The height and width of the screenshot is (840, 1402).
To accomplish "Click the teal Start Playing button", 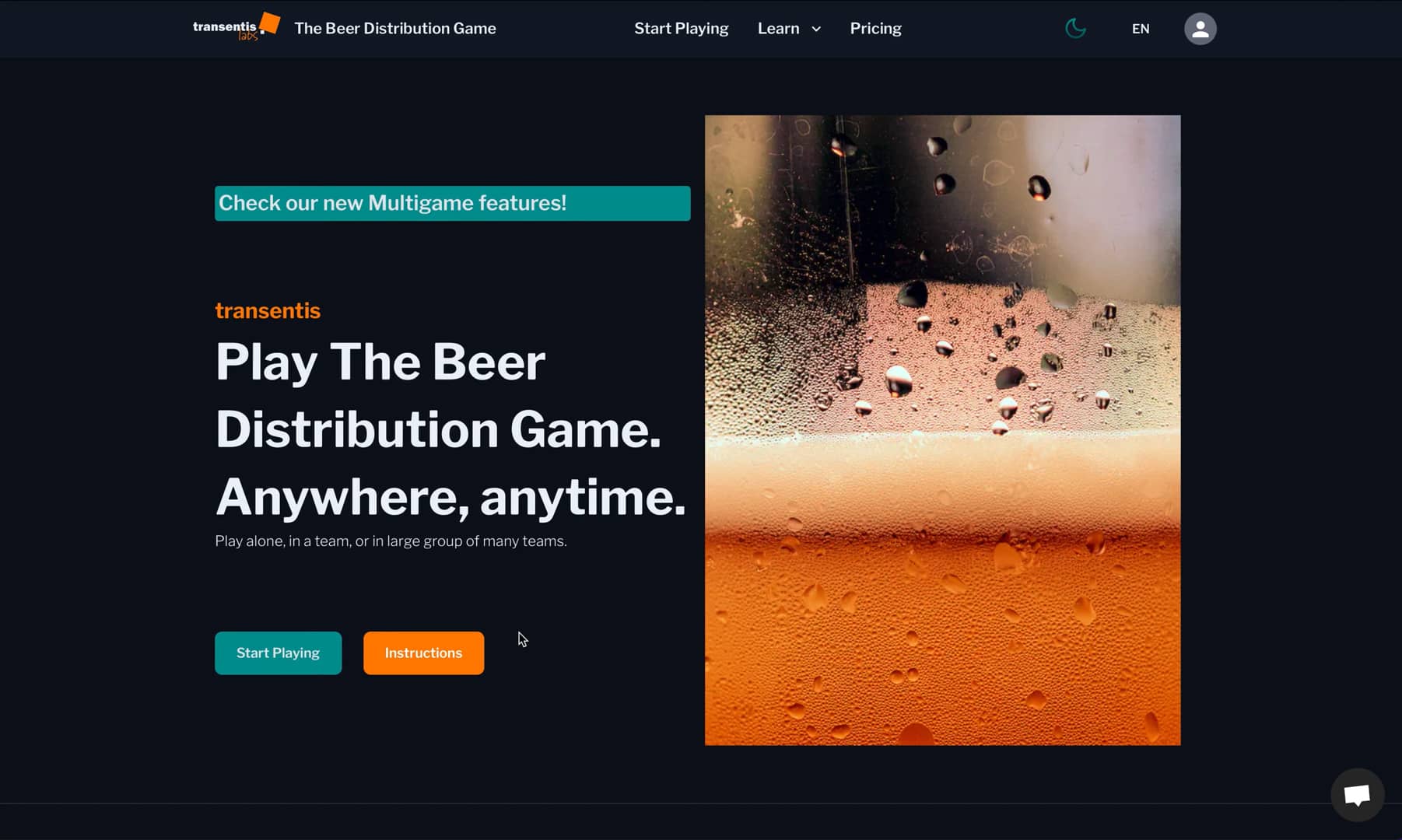I will 278,653.
